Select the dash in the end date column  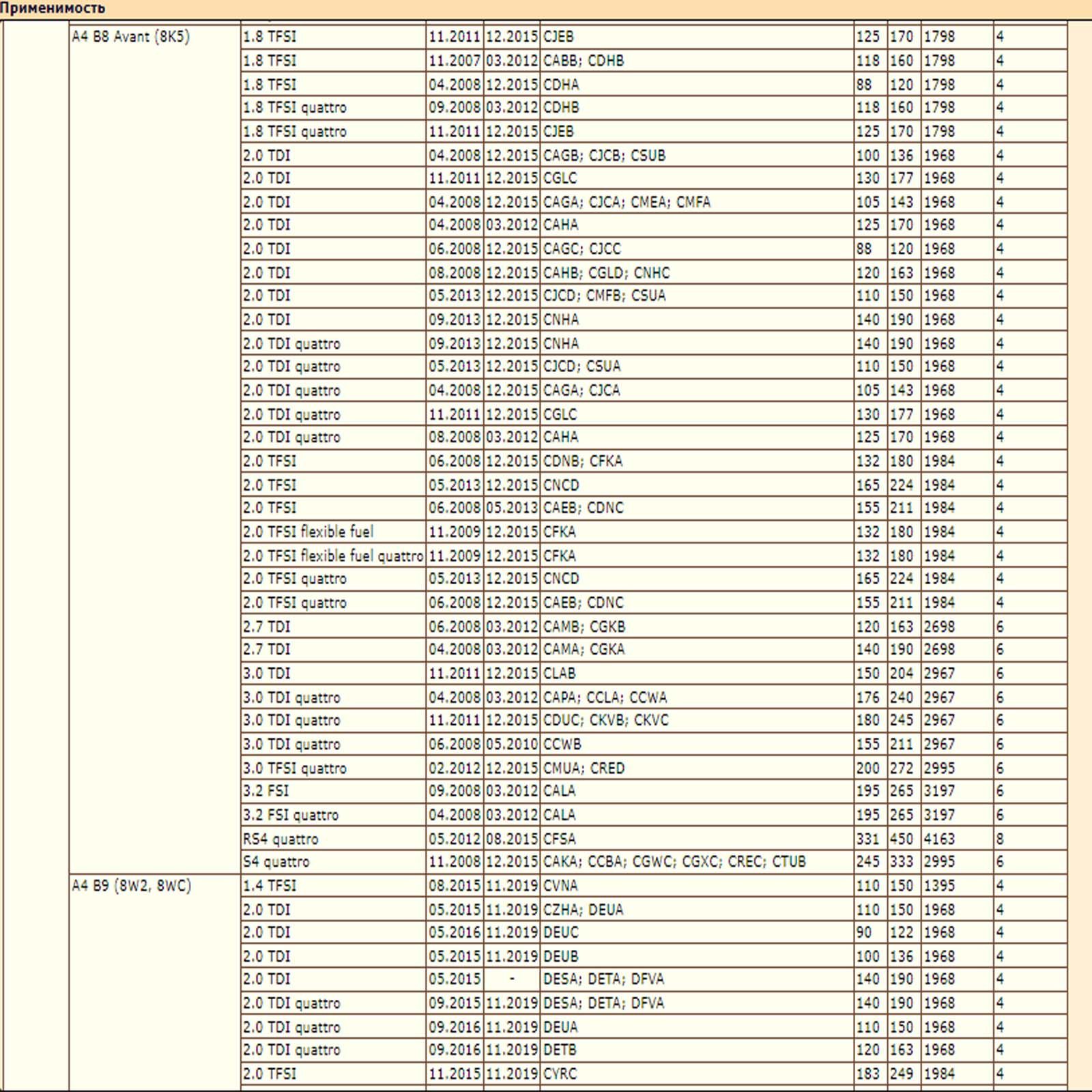click(x=512, y=979)
